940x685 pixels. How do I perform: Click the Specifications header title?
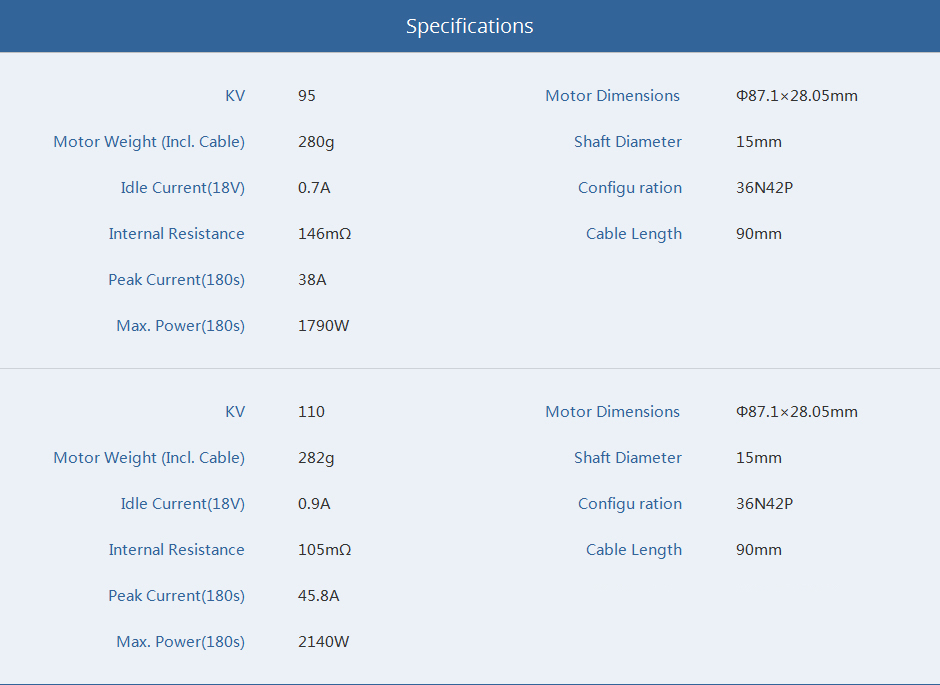[x=469, y=26]
